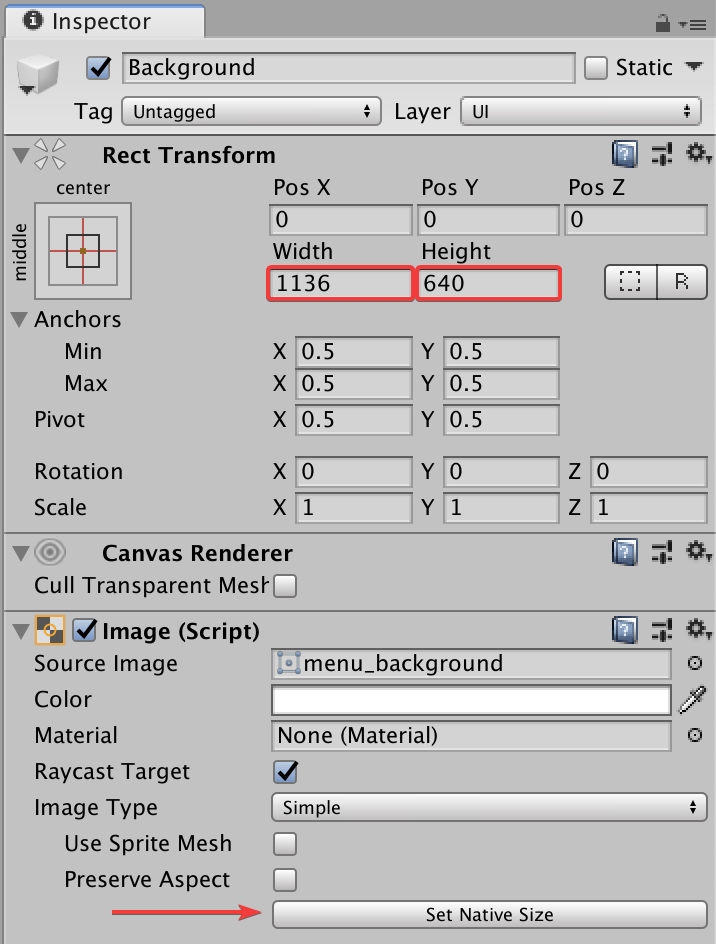Open Rect Transform help reference icon

pyautogui.click(x=624, y=155)
